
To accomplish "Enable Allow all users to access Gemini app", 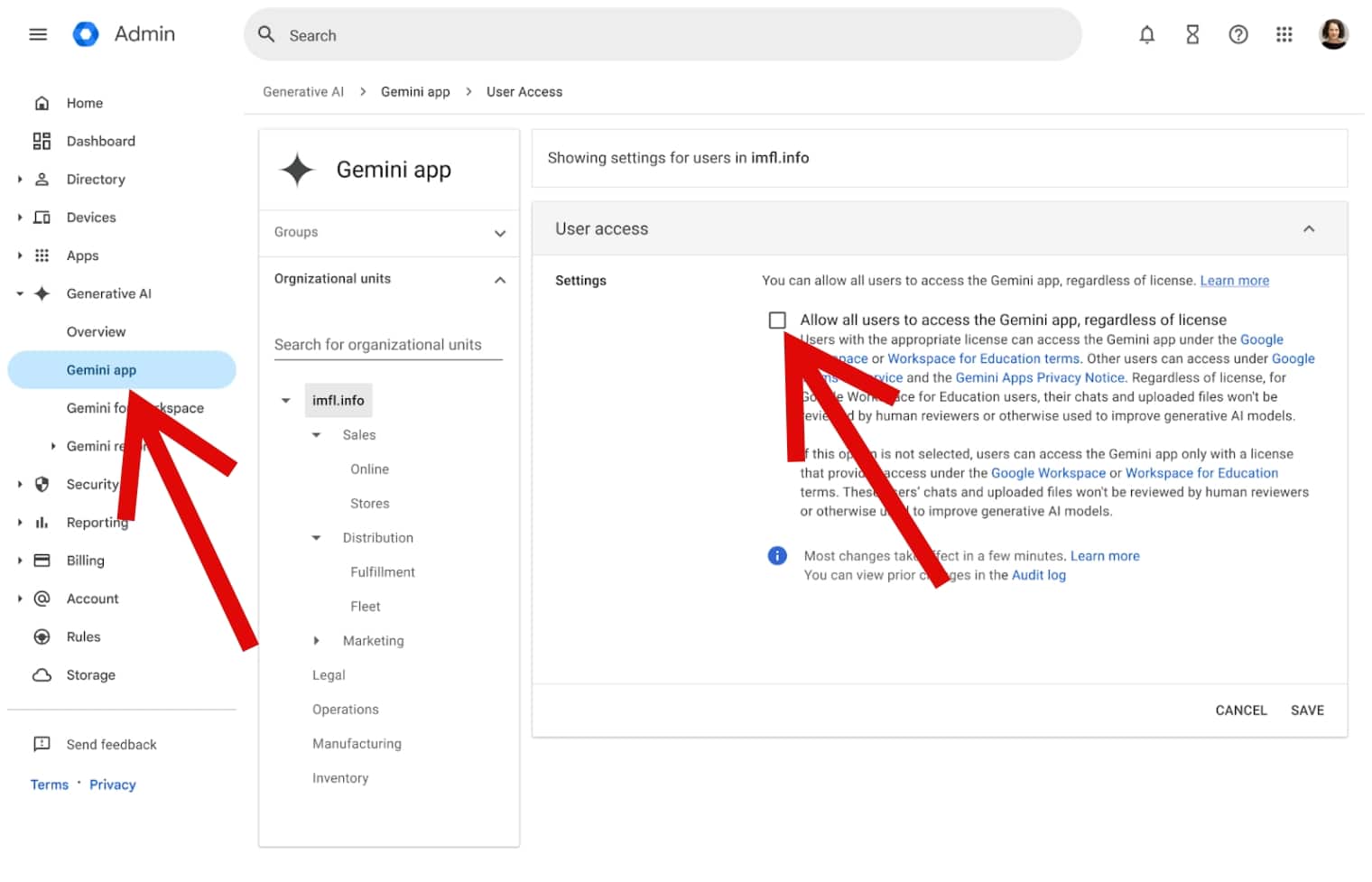I will tap(778, 320).
